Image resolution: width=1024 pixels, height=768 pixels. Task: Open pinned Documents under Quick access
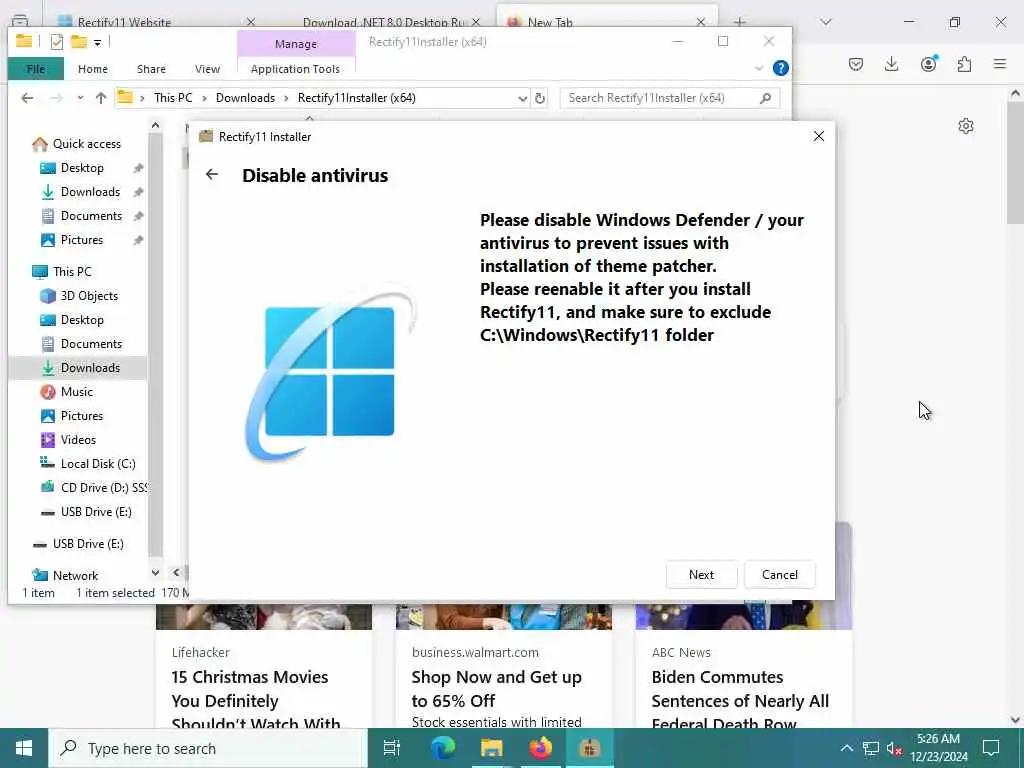pos(91,216)
